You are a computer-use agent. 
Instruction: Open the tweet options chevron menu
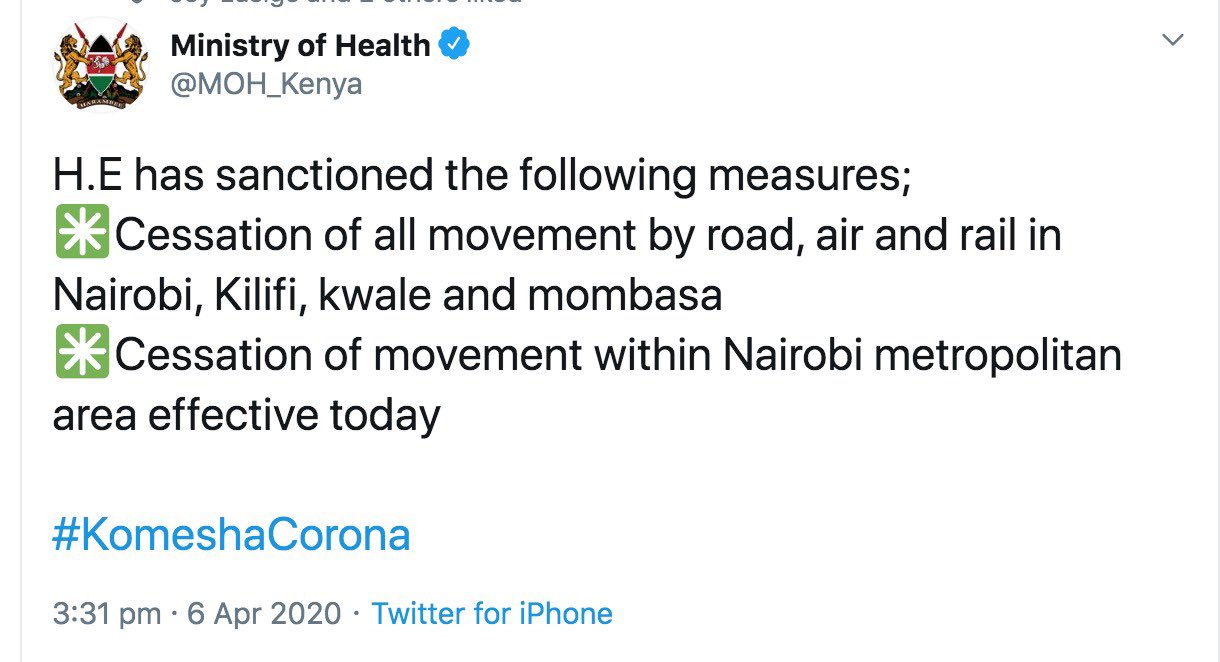click(1174, 40)
